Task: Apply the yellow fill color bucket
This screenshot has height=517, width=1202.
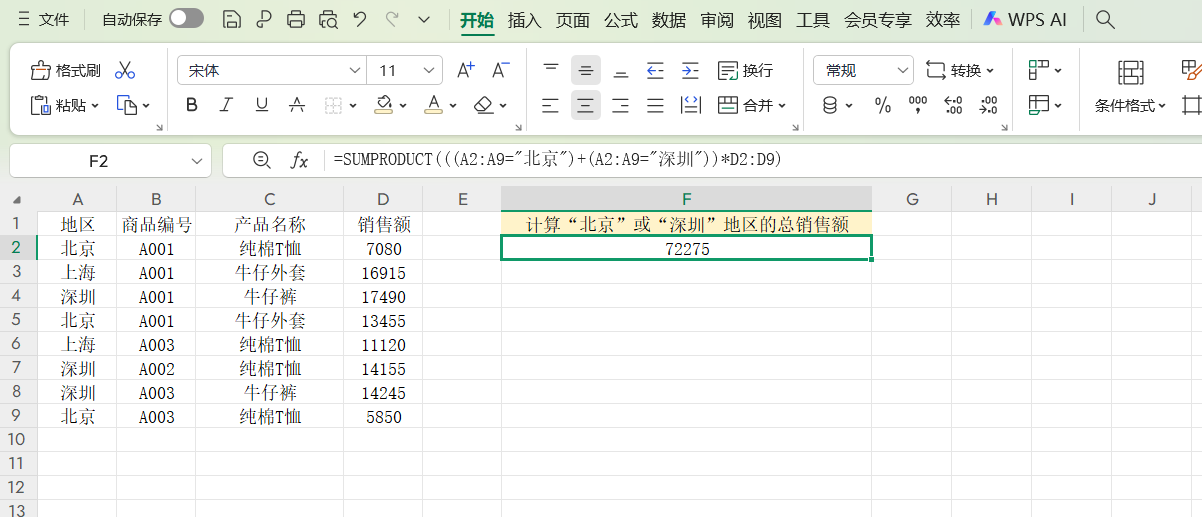Action: 384,105
